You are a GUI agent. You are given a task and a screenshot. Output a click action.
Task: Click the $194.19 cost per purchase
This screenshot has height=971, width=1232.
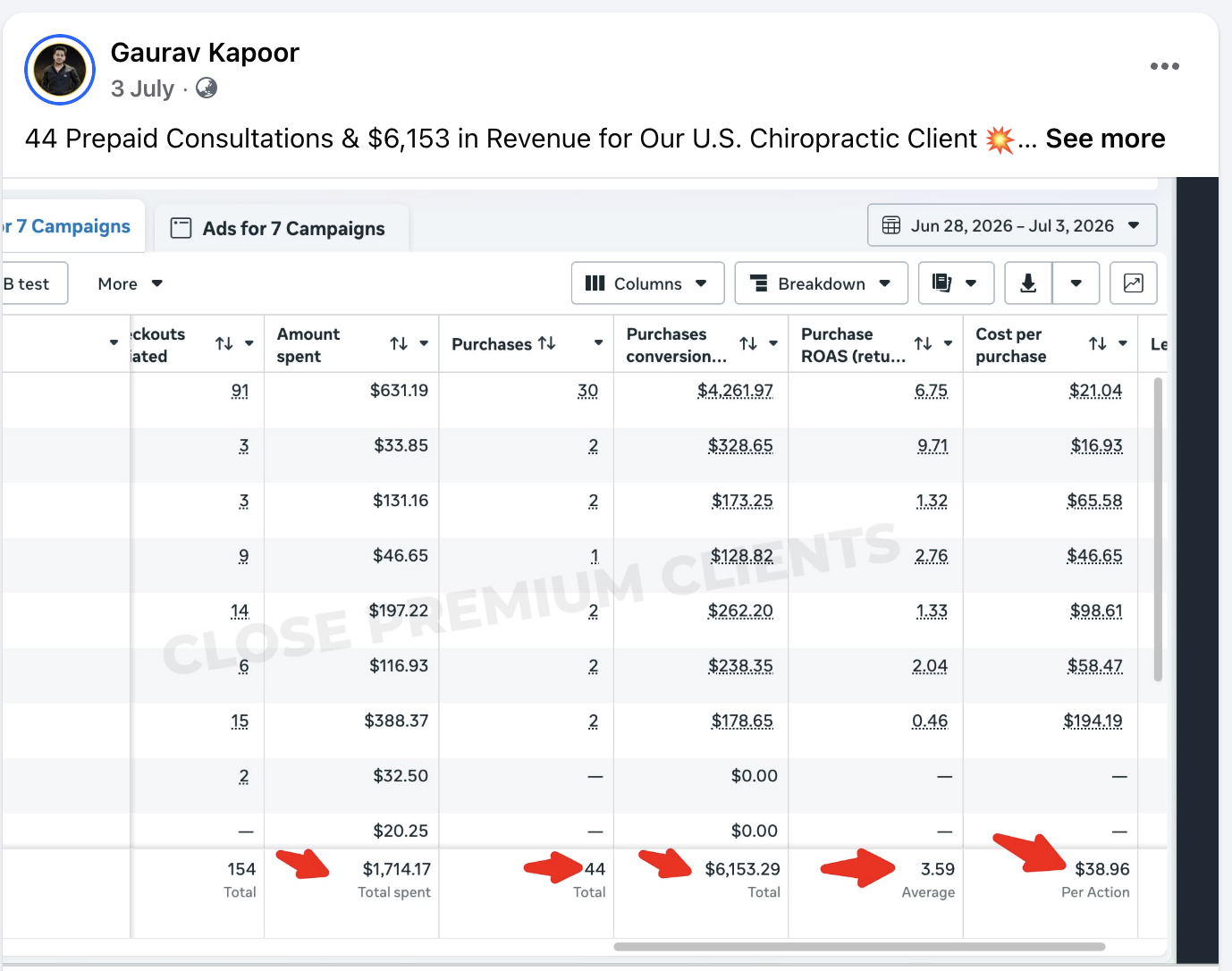pos(1093,721)
